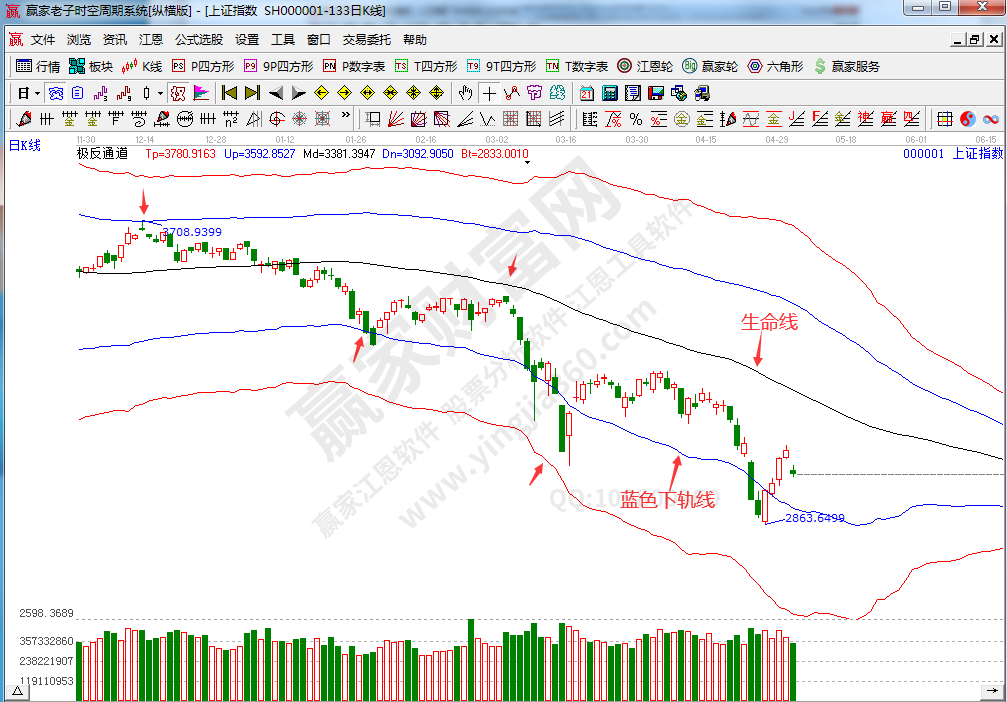The width and height of the screenshot is (1007, 702).
Task: Toggle the crosshair cursor tool
Action: click(x=488, y=93)
